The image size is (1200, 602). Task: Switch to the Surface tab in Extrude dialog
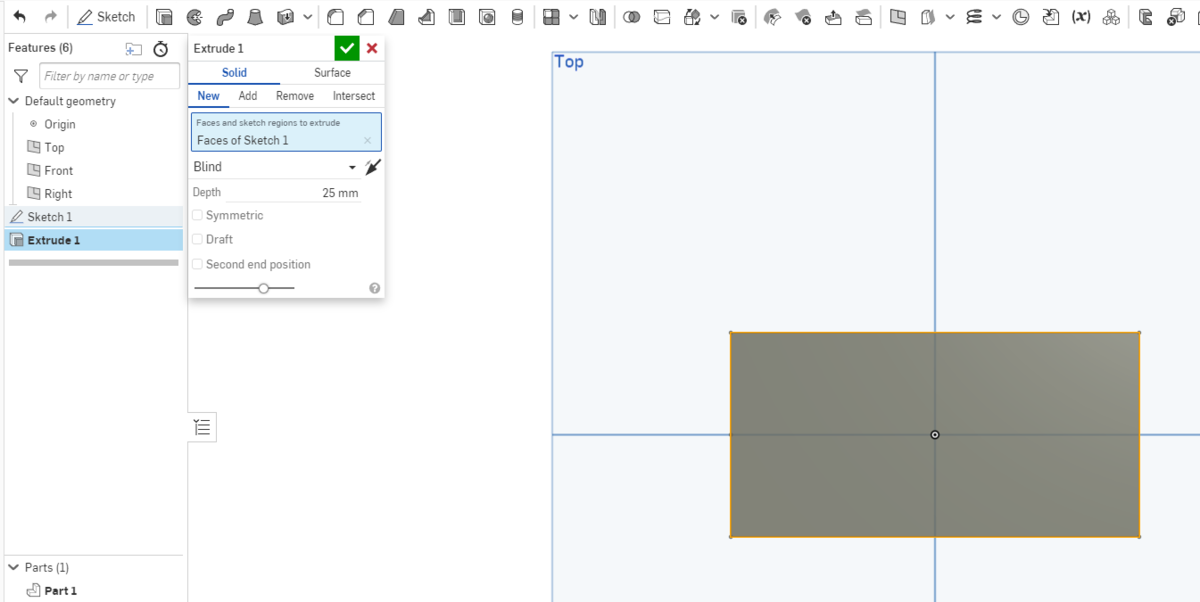point(332,72)
